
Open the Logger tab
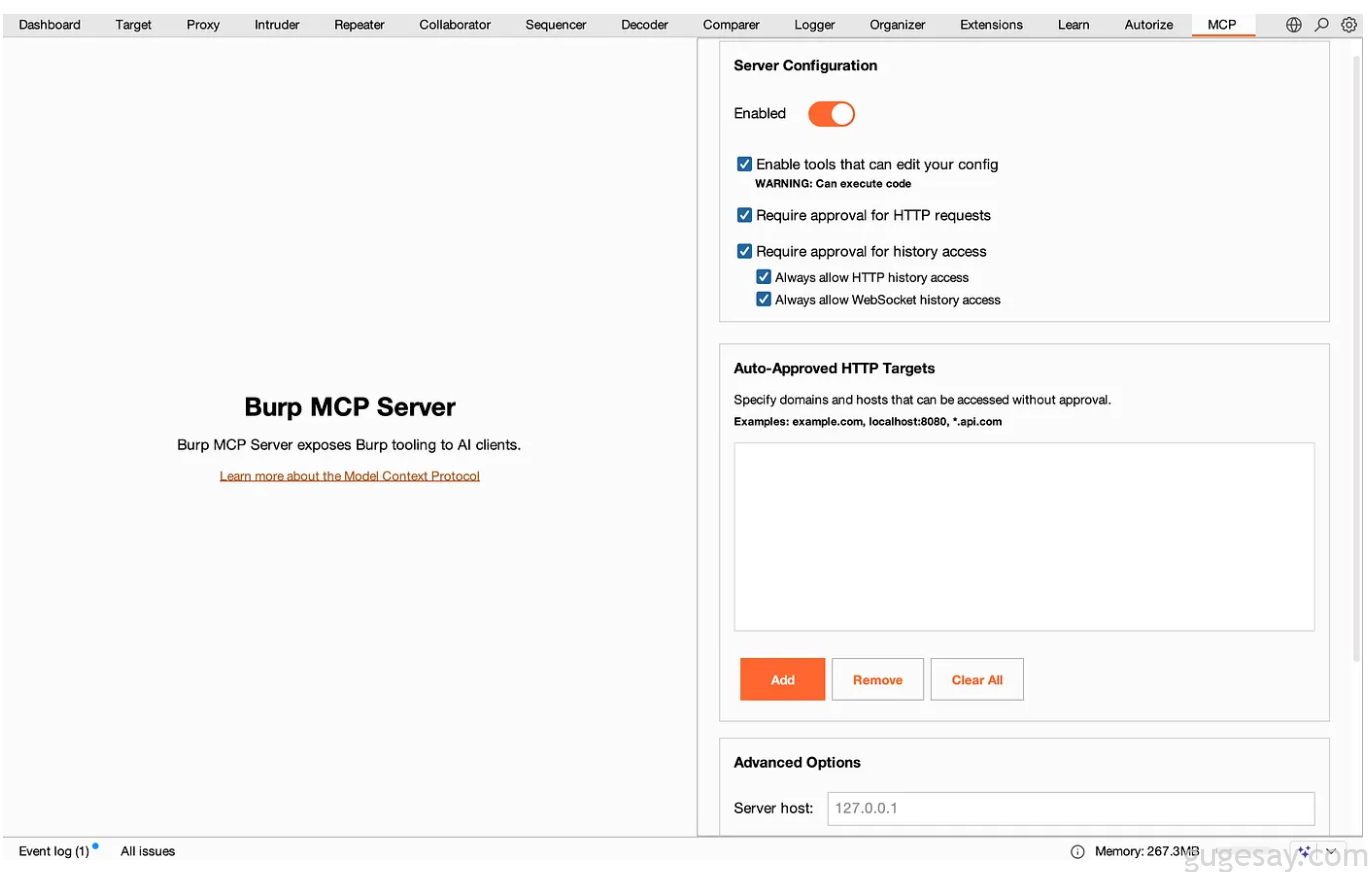click(815, 25)
